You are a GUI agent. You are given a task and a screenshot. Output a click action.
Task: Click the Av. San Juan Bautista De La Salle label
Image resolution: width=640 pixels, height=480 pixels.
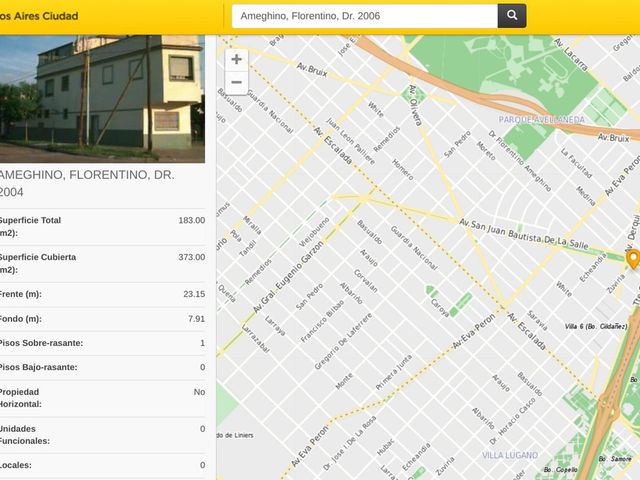pyautogui.click(x=524, y=234)
